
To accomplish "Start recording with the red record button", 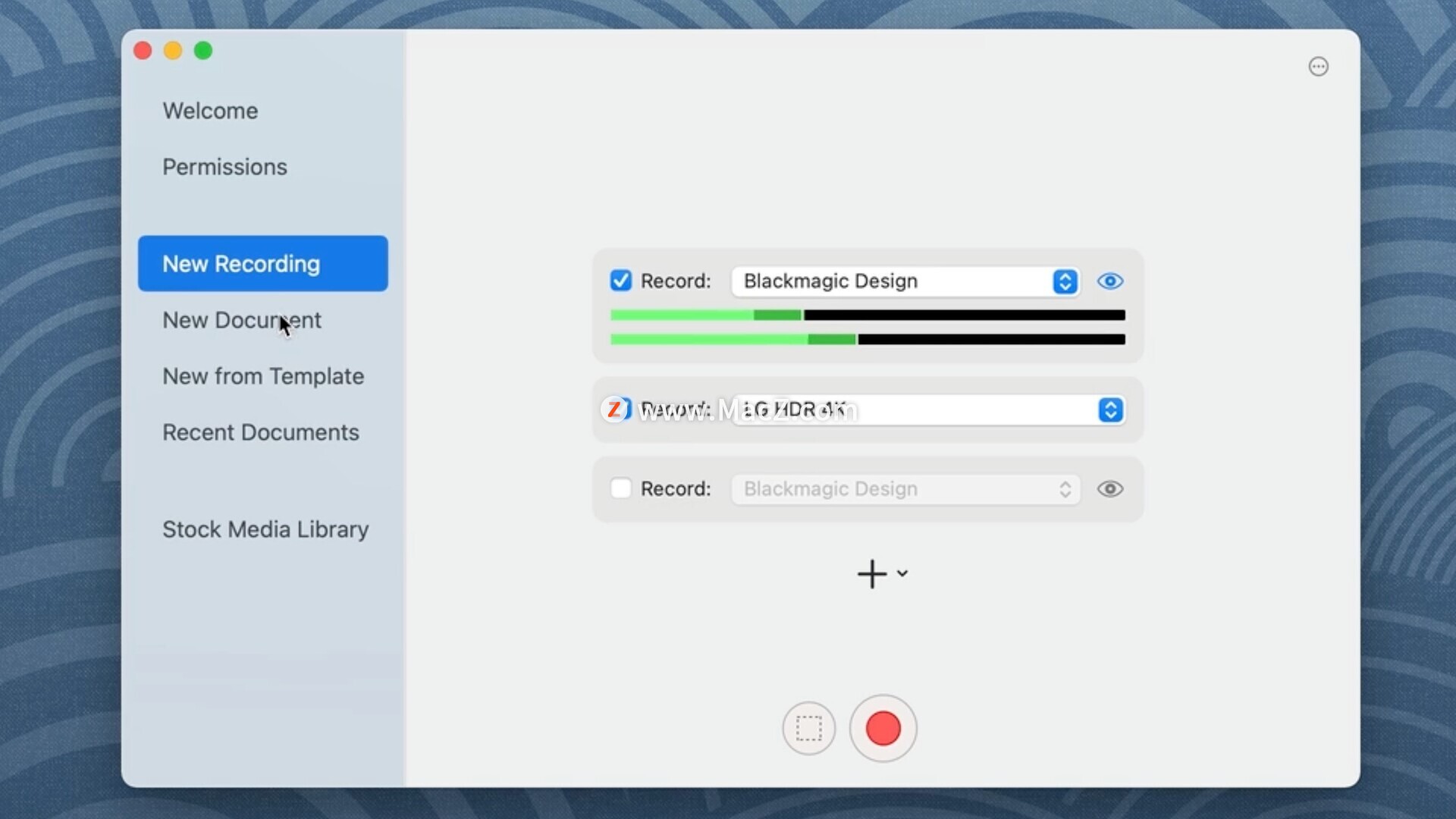I will point(883,728).
